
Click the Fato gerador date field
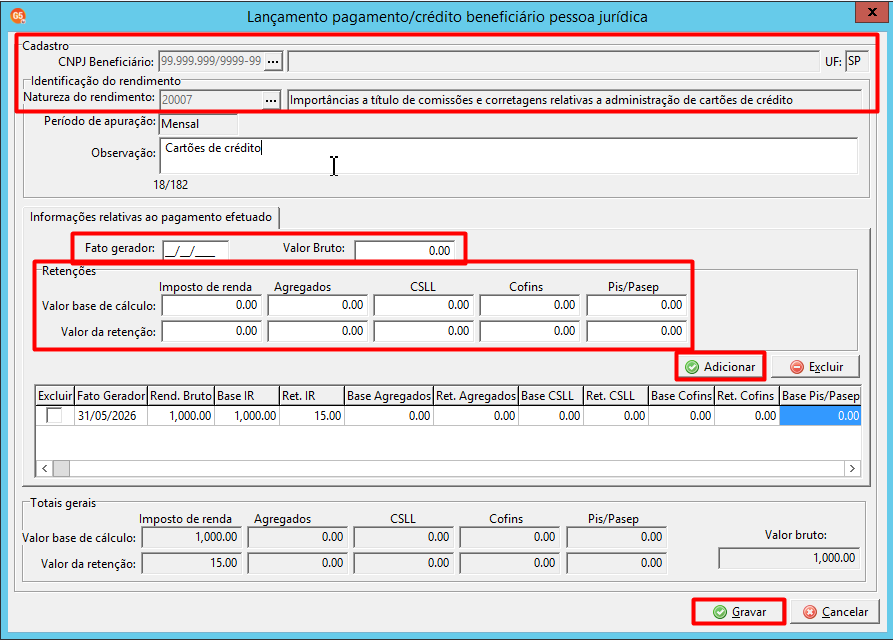[x=195, y=250]
